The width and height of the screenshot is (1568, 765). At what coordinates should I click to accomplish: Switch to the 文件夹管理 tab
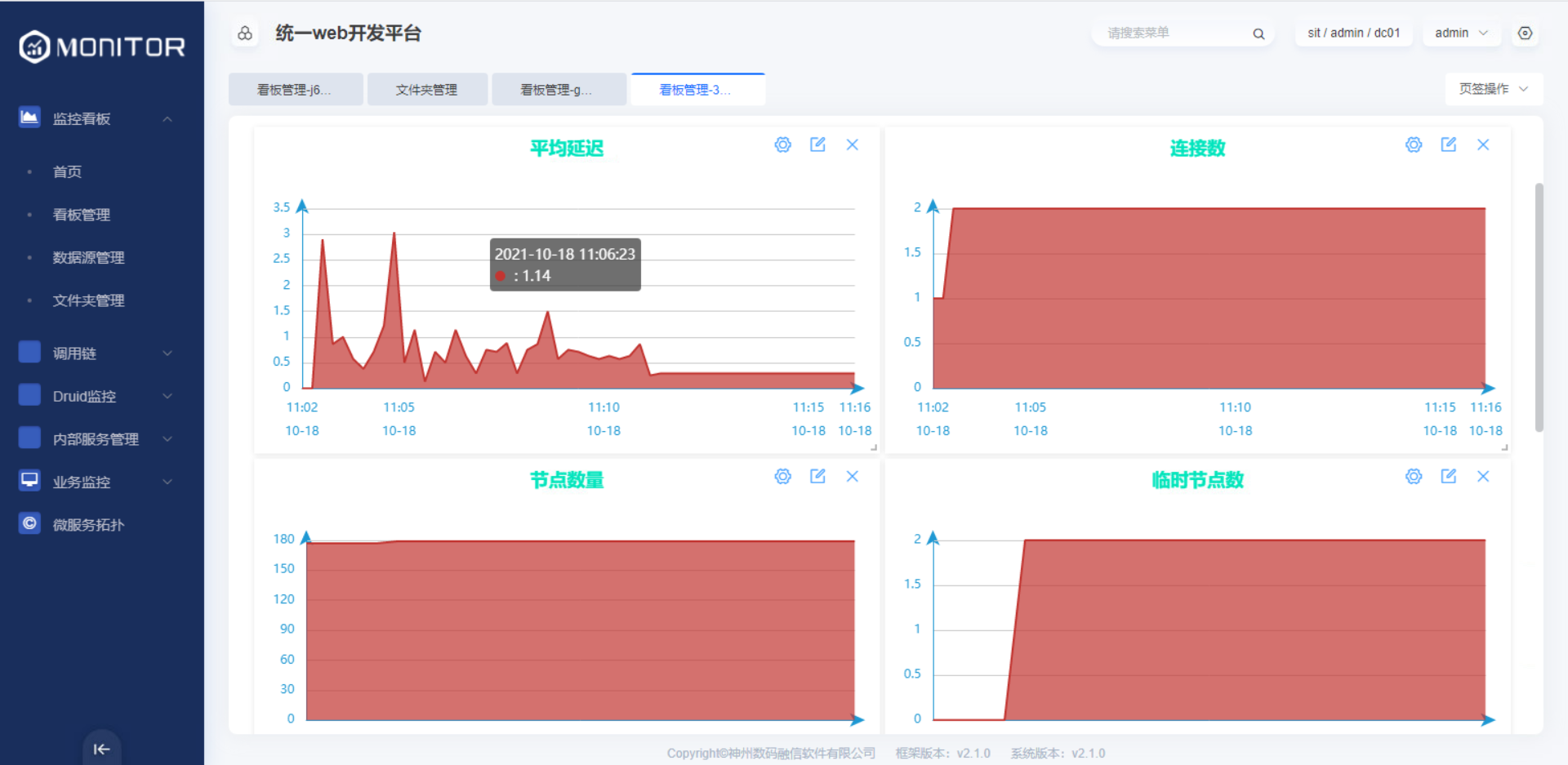click(427, 90)
